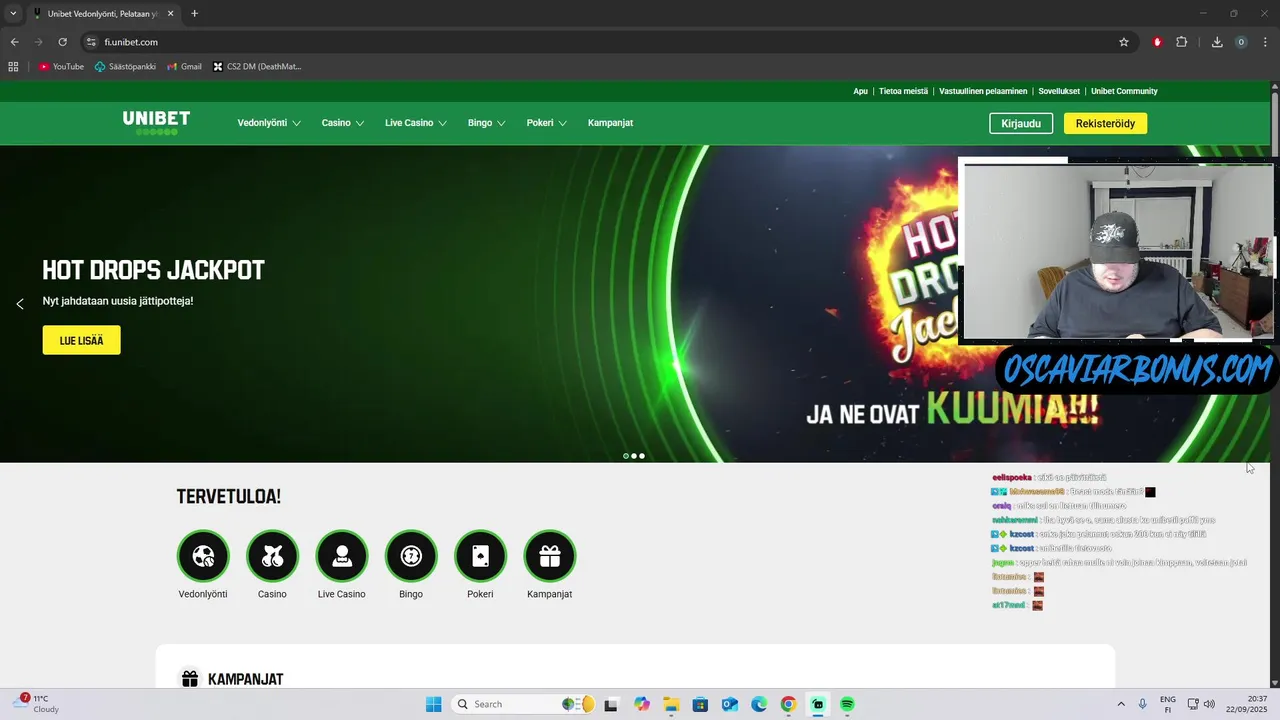The image size is (1280, 720).
Task: Open Sovellukset link
Action: click(1059, 91)
